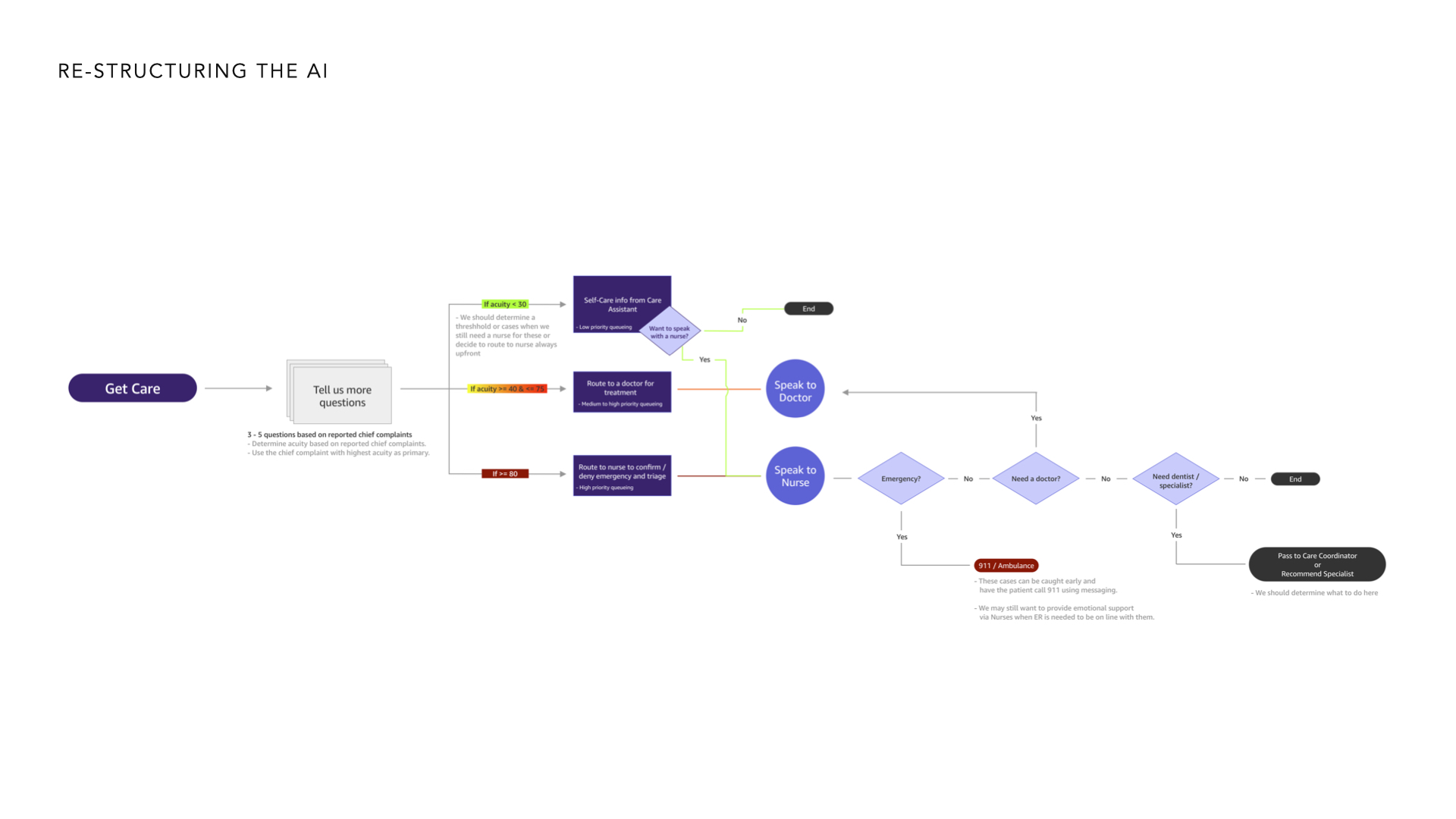Image resolution: width=1456 pixels, height=819 pixels.
Task: Click the '911 / Ambulance' red action node
Action: pyautogui.click(x=1003, y=565)
